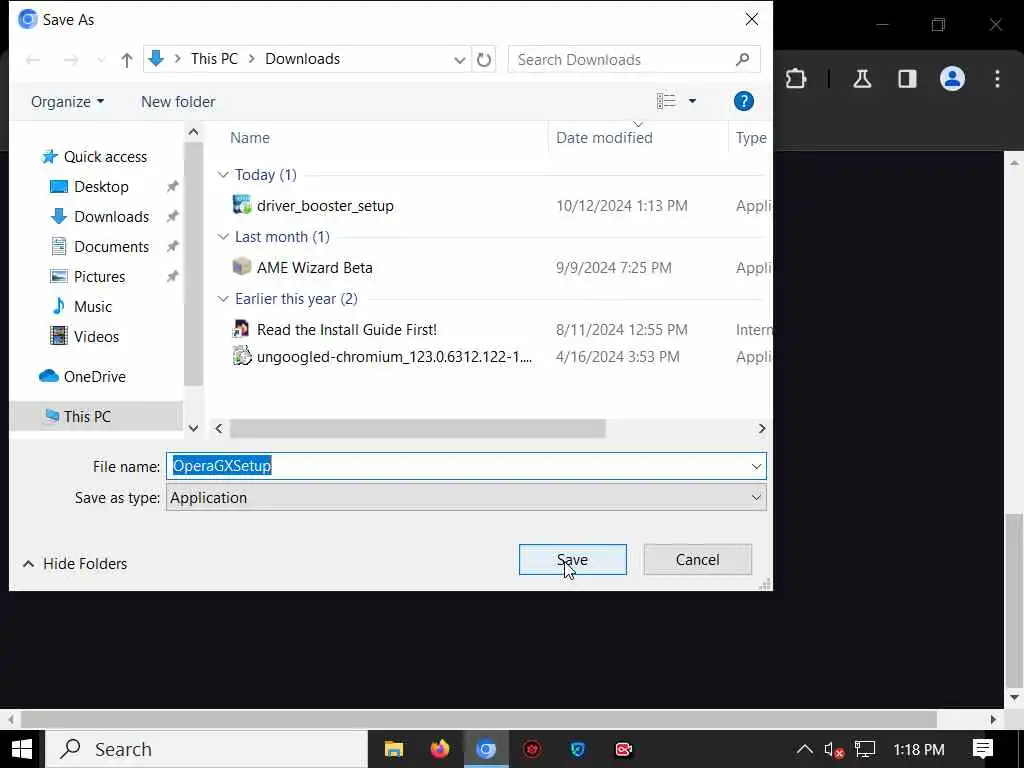Open the Chrome Labs flask icon
The image size is (1024, 768).
(x=862, y=79)
